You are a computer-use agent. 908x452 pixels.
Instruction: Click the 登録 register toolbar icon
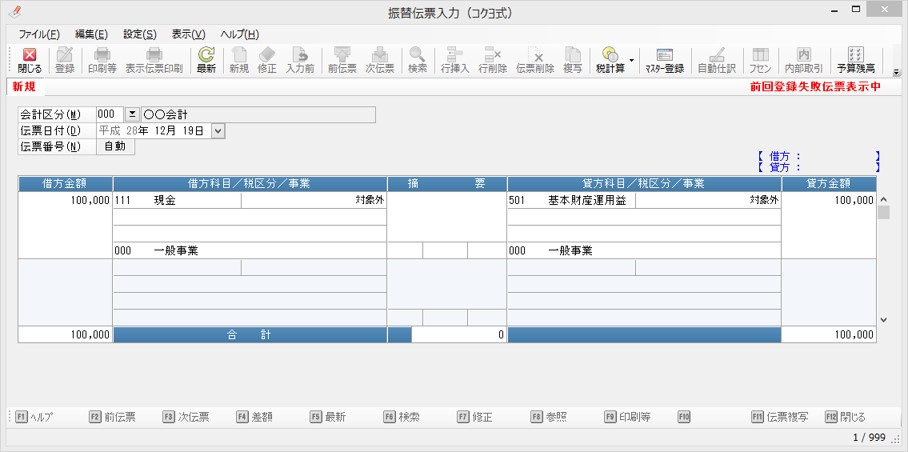65,60
